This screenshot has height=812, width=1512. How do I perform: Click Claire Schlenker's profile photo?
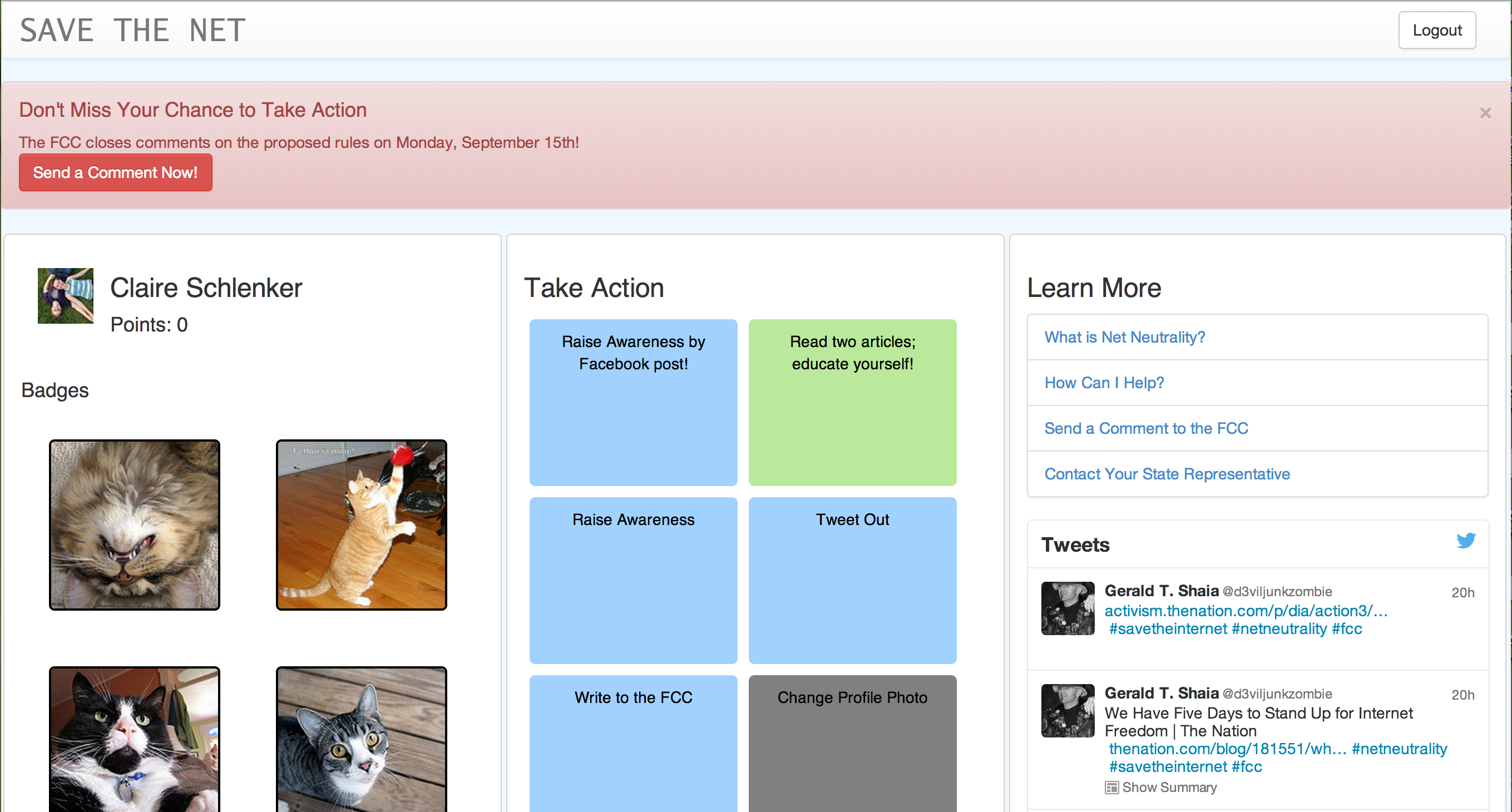point(65,296)
